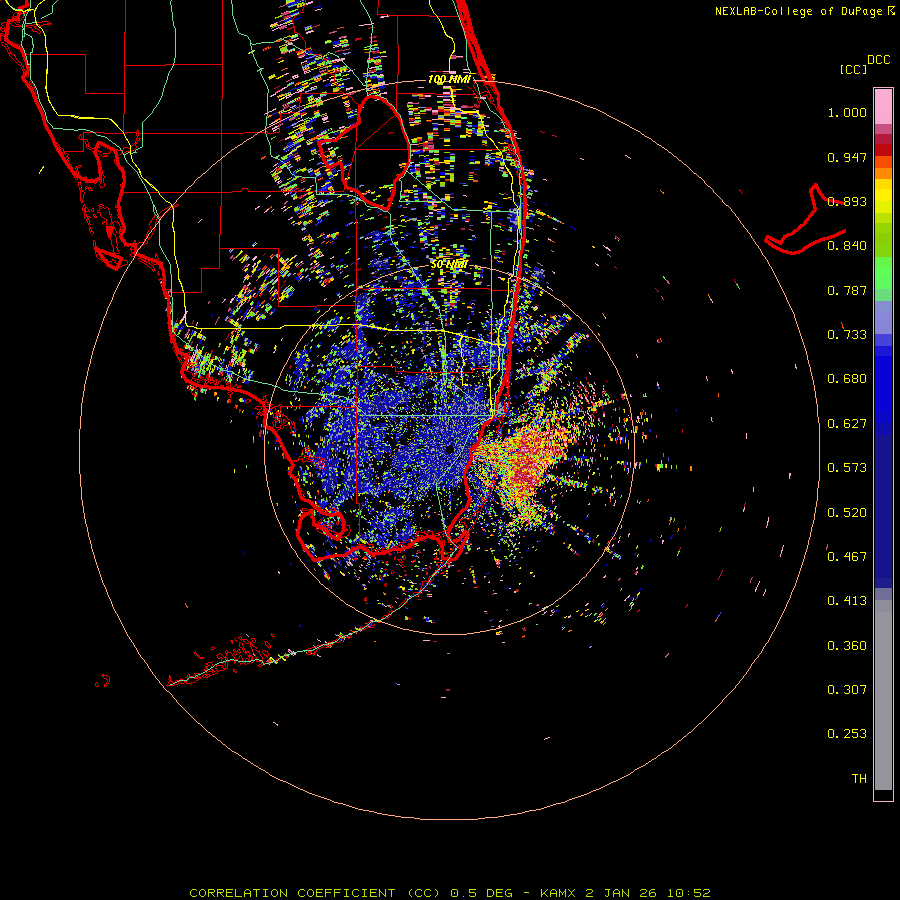Select the 1.000 legend value

click(x=847, y=112)
